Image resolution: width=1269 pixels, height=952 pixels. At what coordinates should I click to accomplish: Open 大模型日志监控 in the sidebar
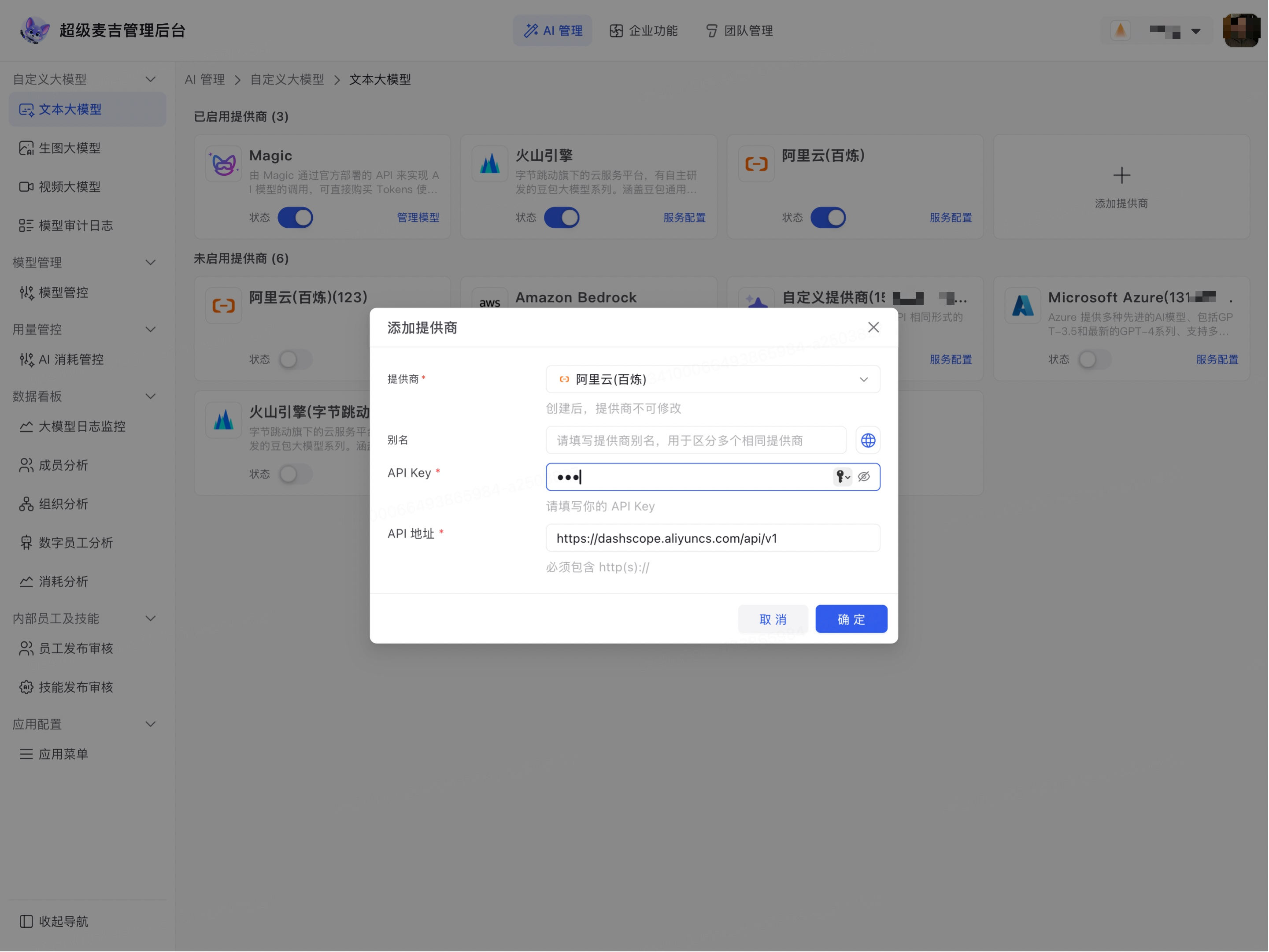pyautogui.click(x=87, y=426)
